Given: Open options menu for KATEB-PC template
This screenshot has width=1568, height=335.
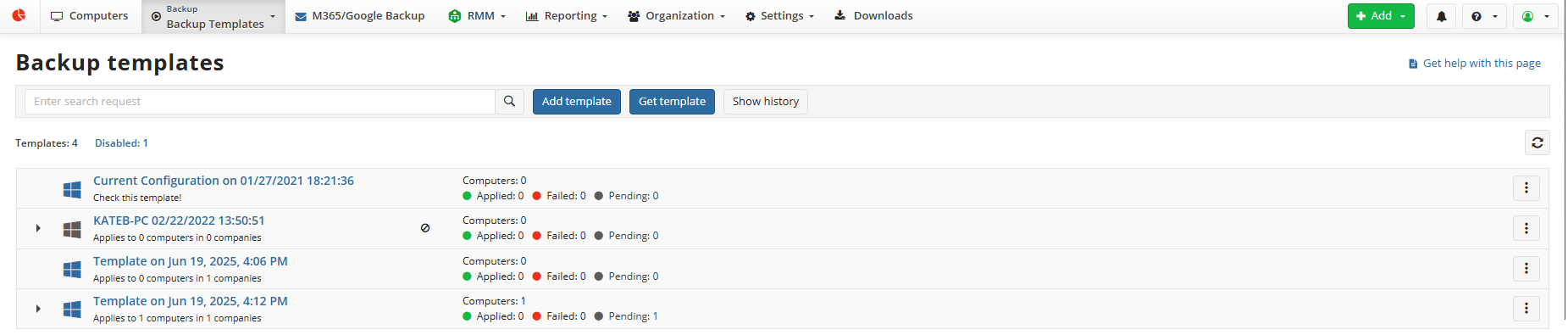Looking at the screenshot, I should coord(1526,227).
